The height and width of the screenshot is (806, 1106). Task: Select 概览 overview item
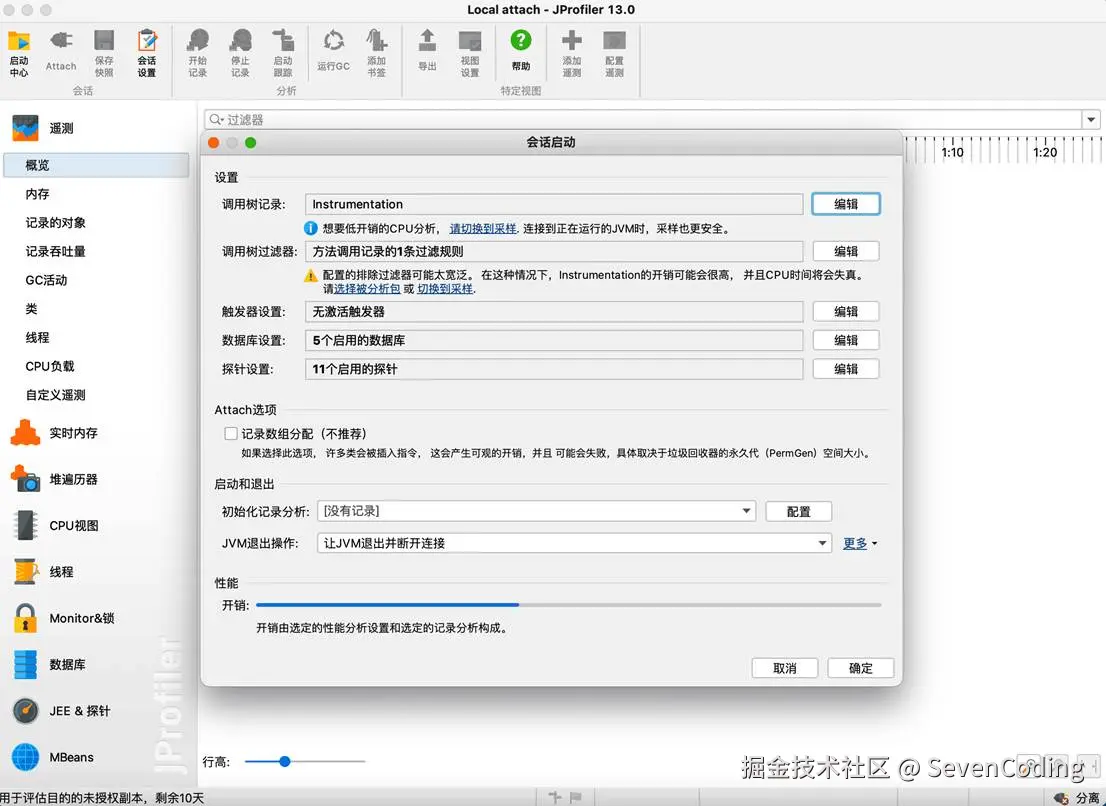(96, 165)
